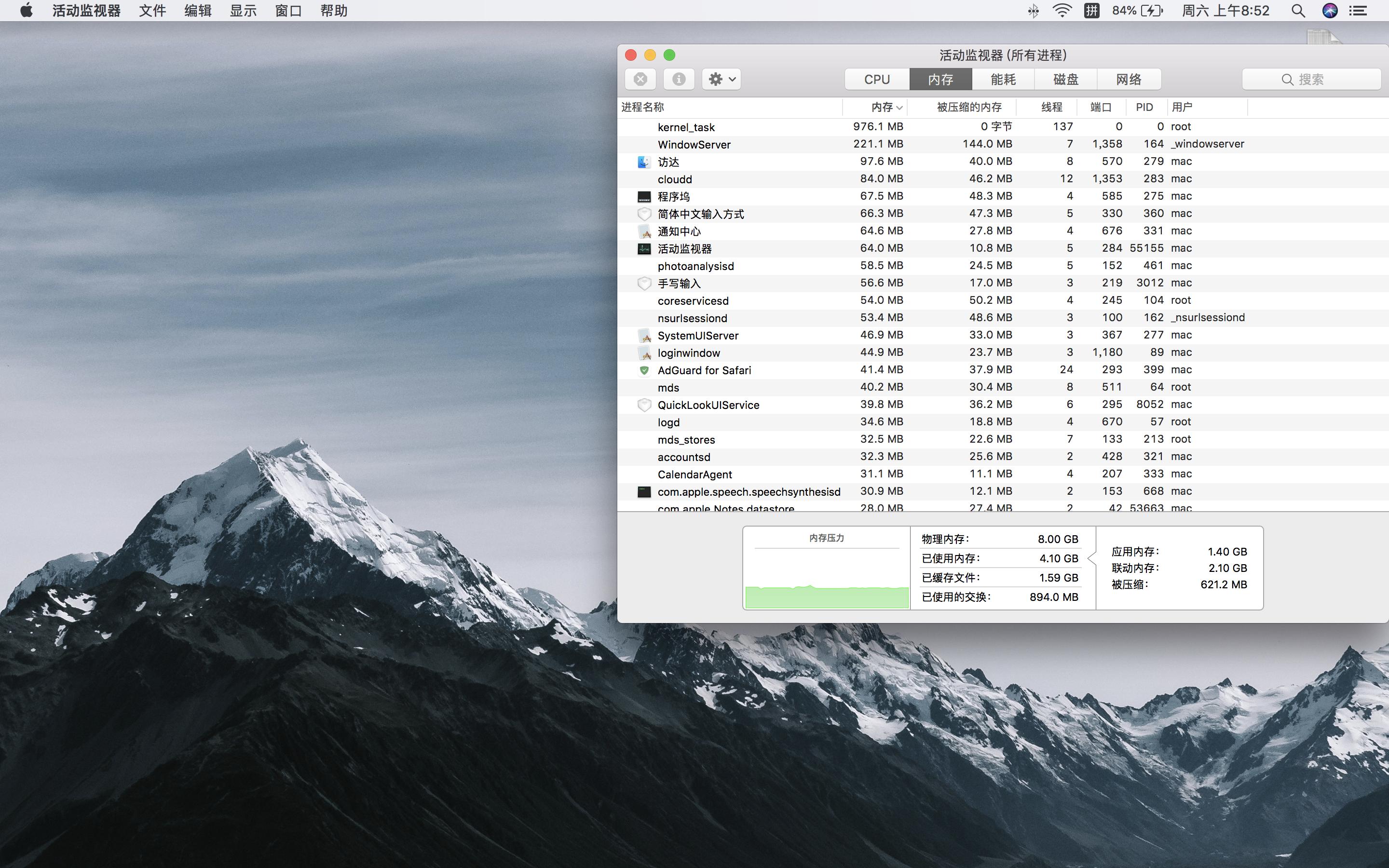Open the Siri menu bar icon
This screenshot has height=868, width=1389.
(1330, 11)
